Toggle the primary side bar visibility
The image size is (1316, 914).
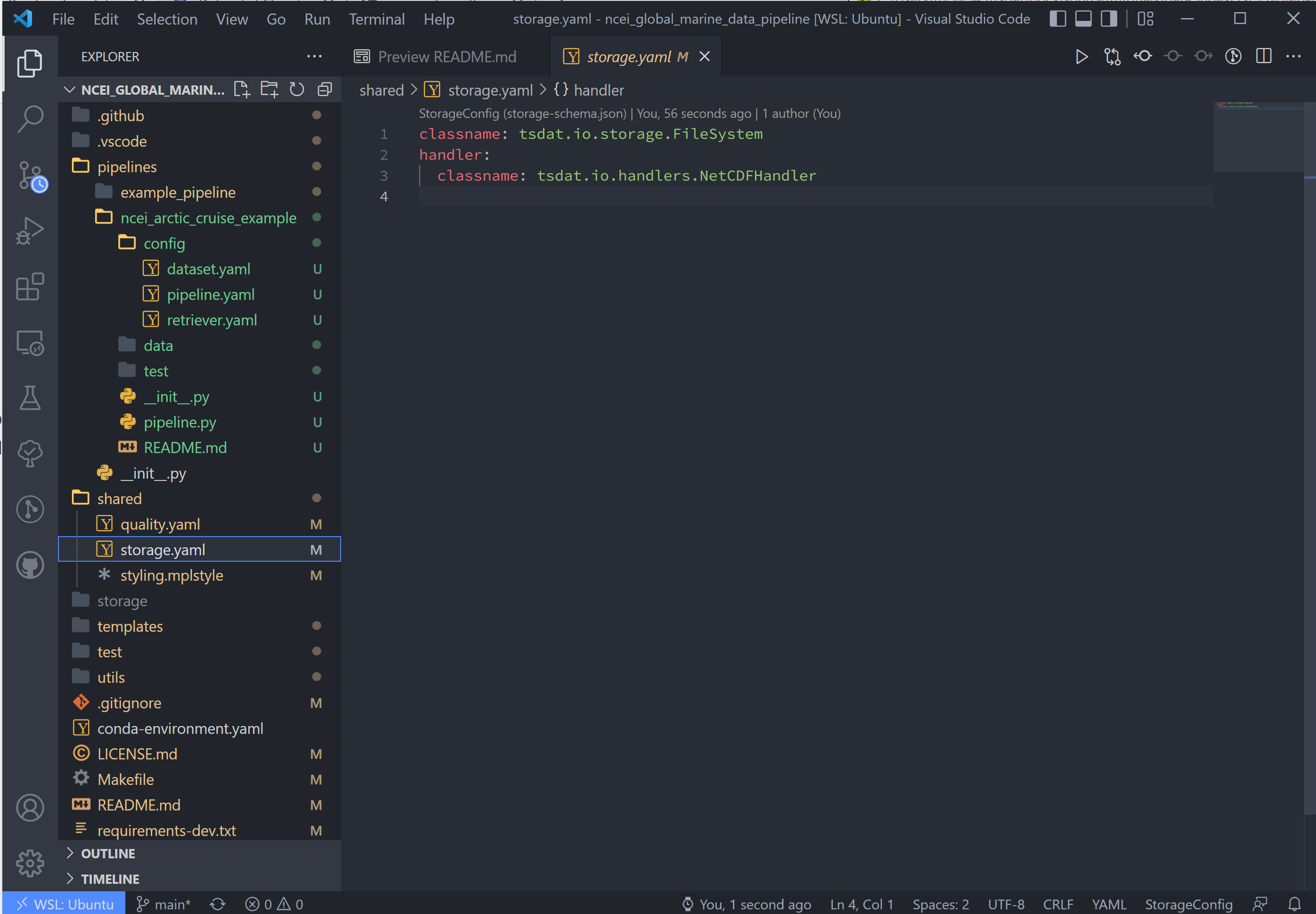tap(1058, 19)
